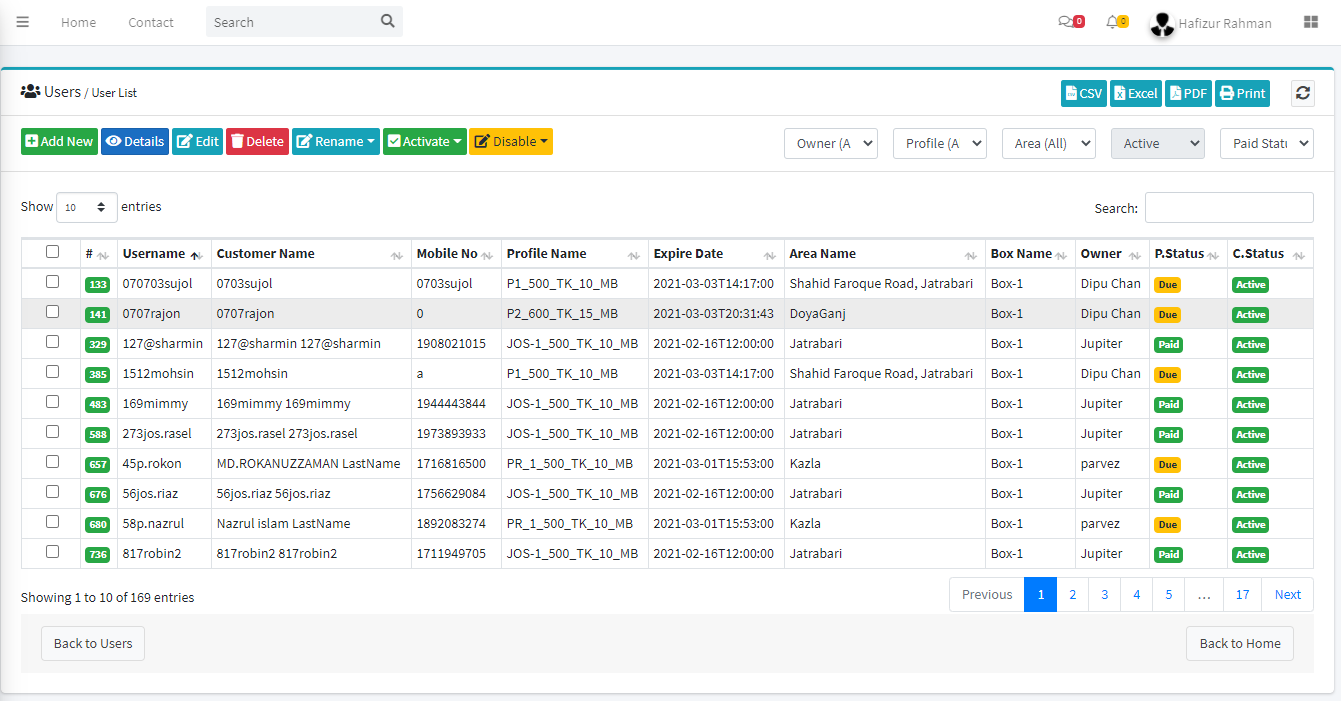Print the user list
Image resolution: width=1341 pixels, height=701 pixels.
(1242, 93)
